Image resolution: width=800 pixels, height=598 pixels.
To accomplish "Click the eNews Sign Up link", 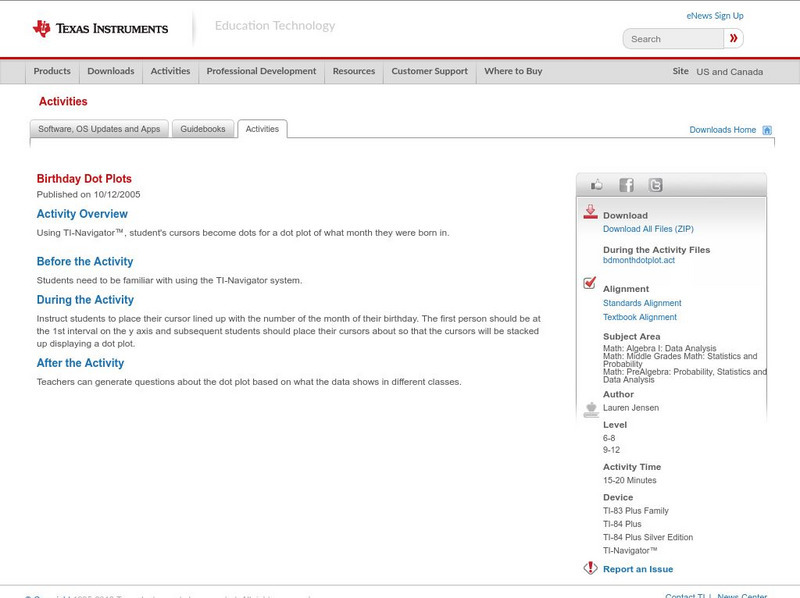I will tap(715, 16).
